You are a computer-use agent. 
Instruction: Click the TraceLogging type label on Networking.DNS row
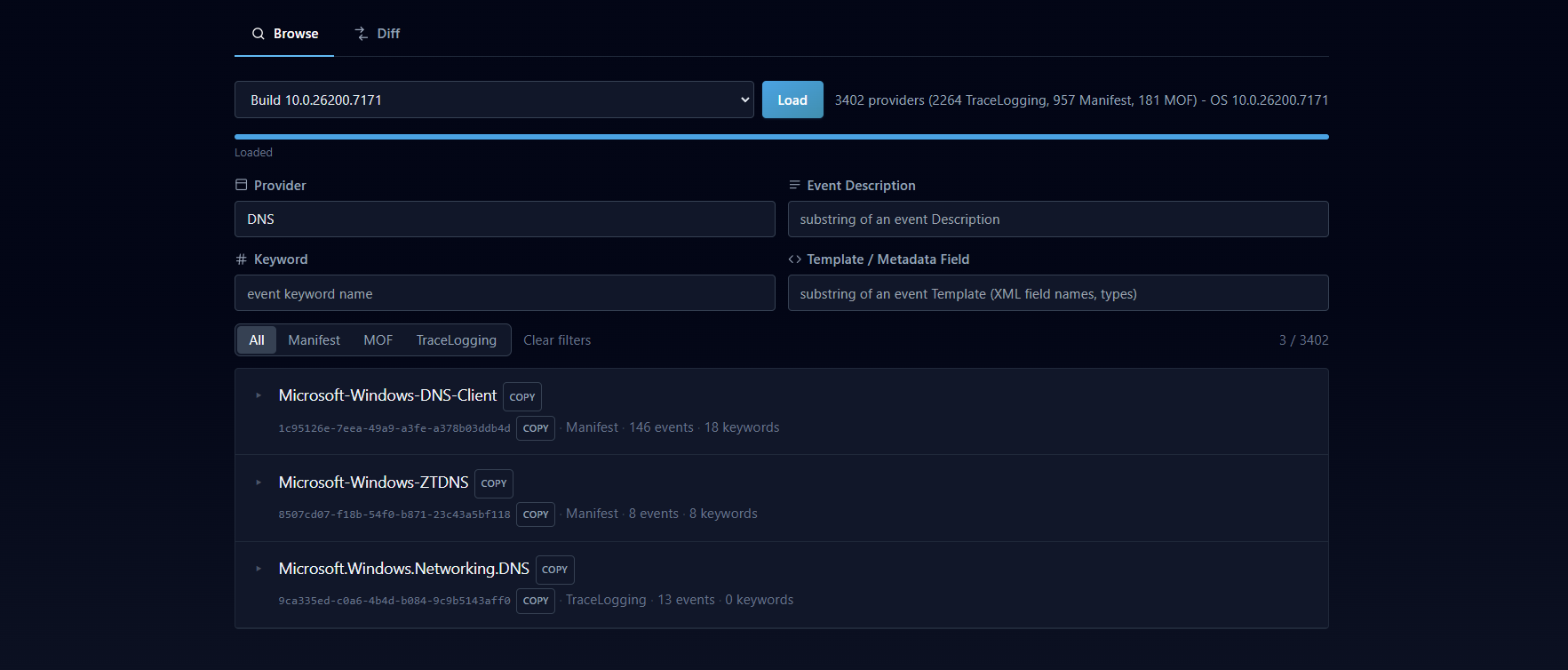click(606, 600)
